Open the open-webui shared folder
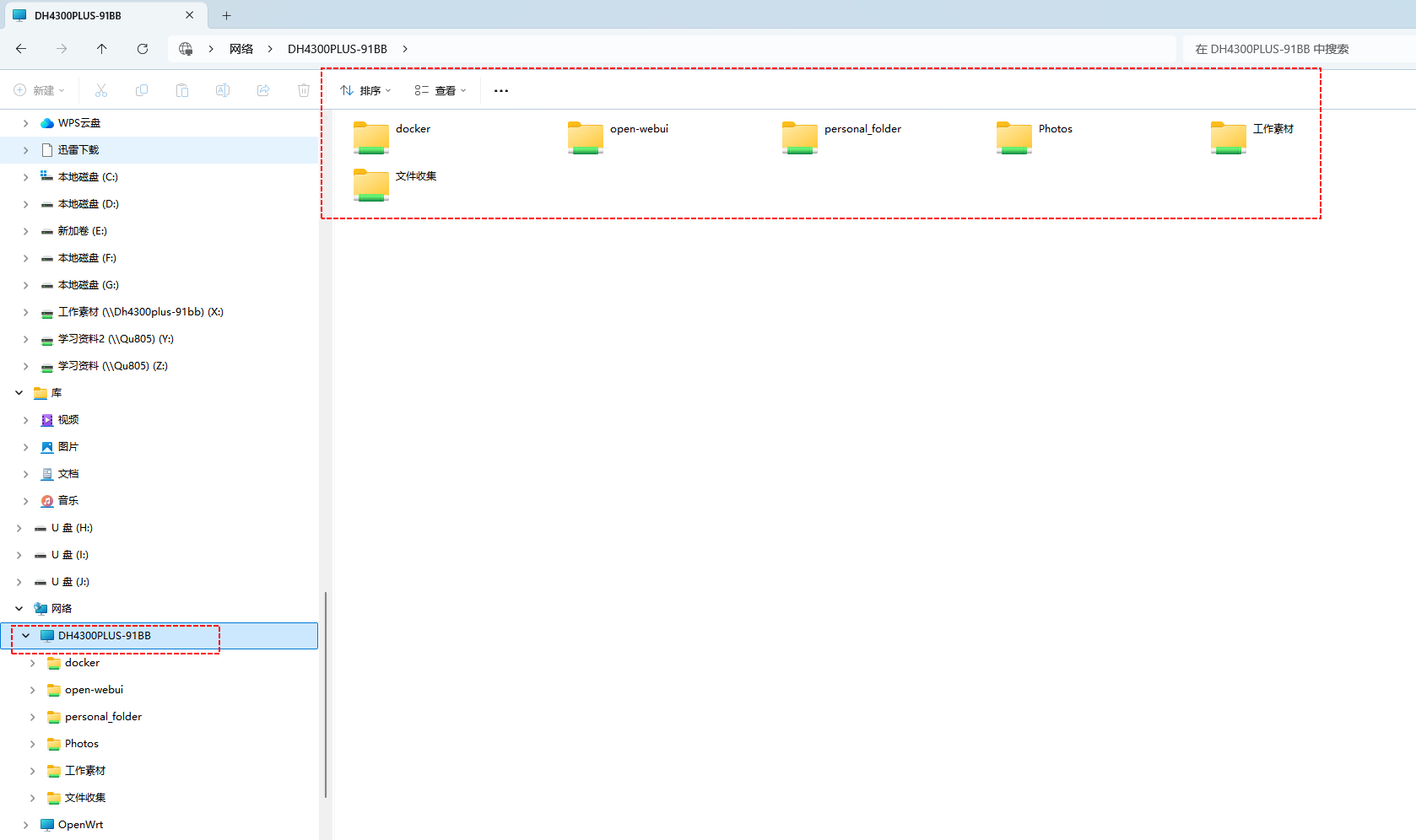Viewport: 1416px width, 840px height. [x=586, y=137]
